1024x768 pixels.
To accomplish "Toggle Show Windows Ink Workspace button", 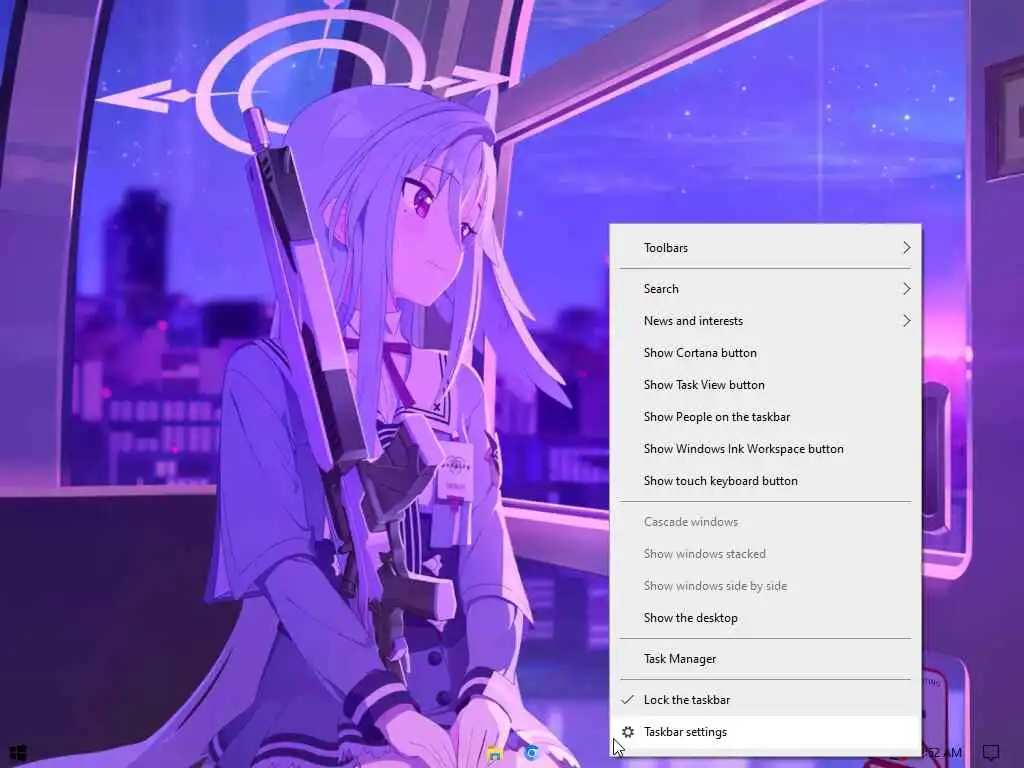I will (765, 449).
